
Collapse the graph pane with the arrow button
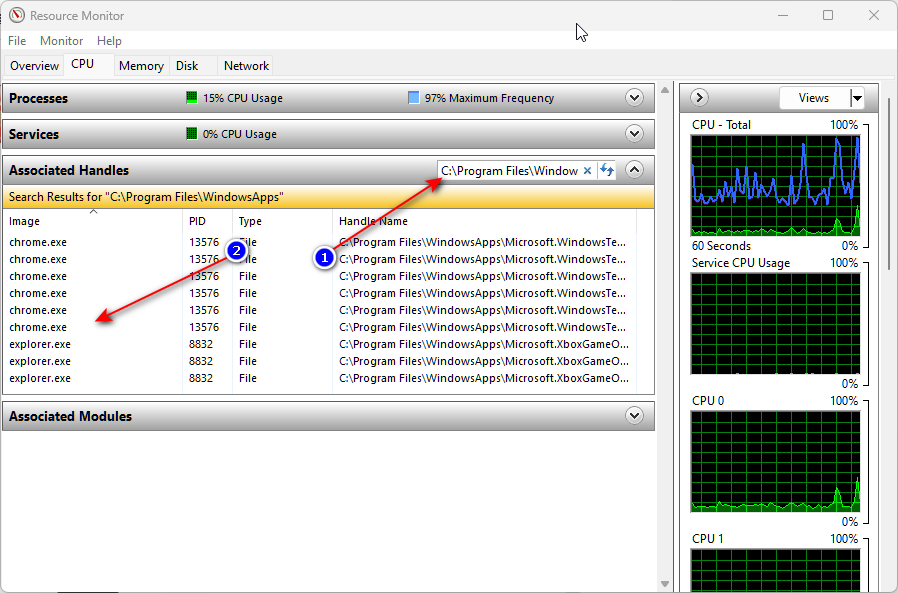[699, 98]
